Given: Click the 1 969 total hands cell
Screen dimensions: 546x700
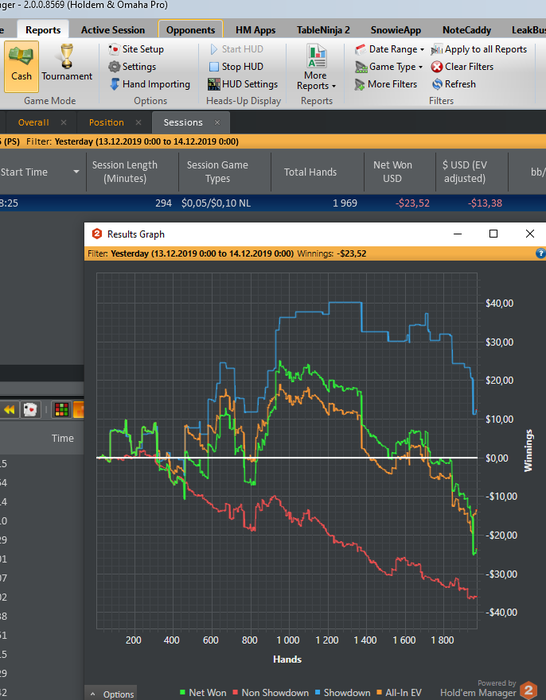Looking at the screenshot, I should pos(345,203).
